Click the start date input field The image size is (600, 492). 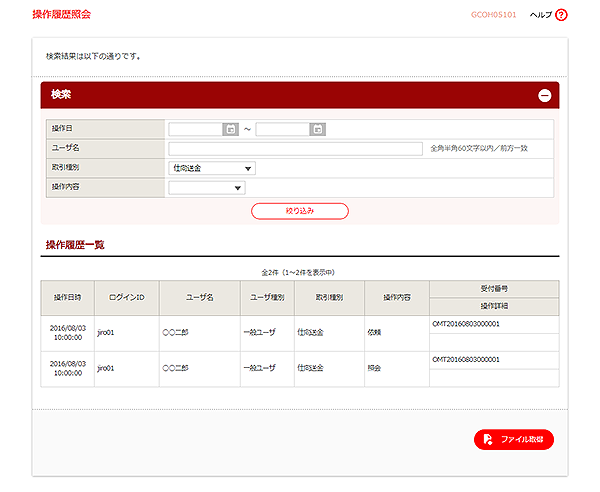(x=196, y=129)
